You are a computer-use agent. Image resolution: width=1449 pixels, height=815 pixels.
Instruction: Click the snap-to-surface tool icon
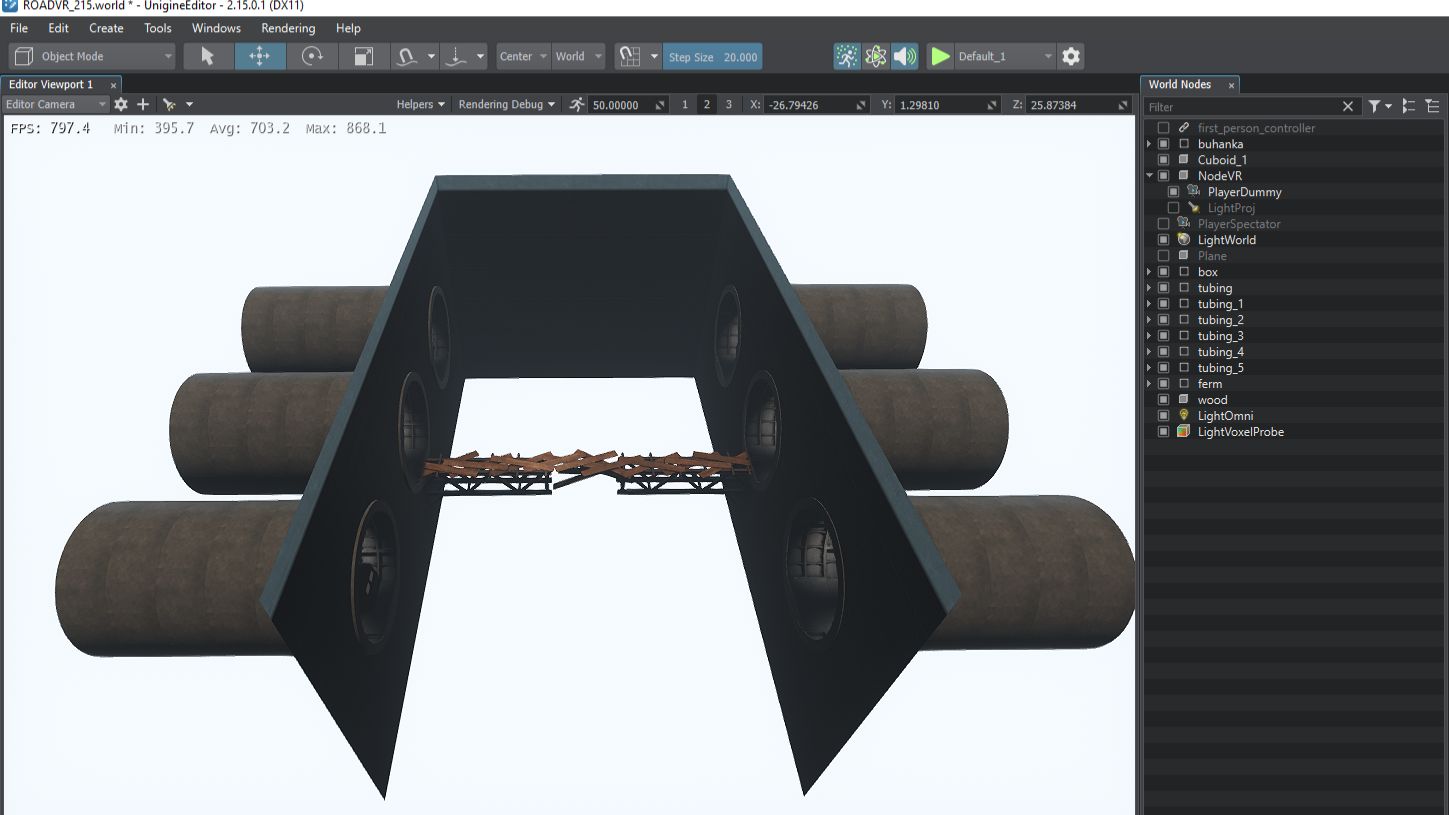tap(407, 56)
